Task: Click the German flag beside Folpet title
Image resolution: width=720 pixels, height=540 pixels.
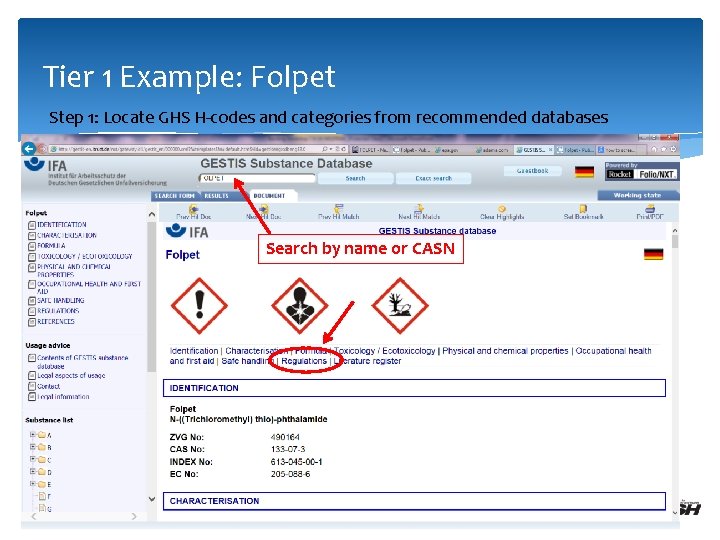Action: point(653,254)
